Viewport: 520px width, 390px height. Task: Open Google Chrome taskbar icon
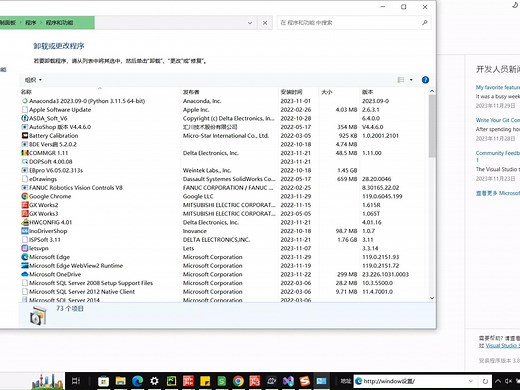(x=238, y=381)
